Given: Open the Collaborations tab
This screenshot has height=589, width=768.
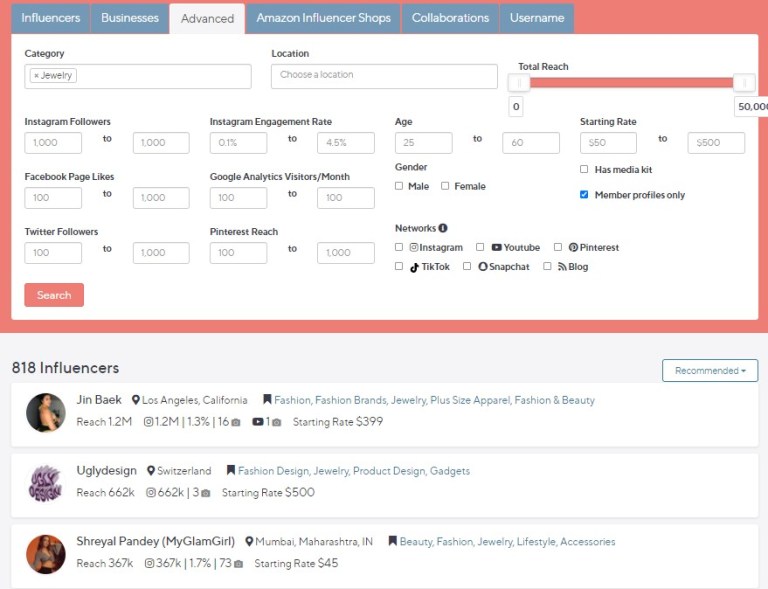Looking at the screenshot, I should click(450, 19).
